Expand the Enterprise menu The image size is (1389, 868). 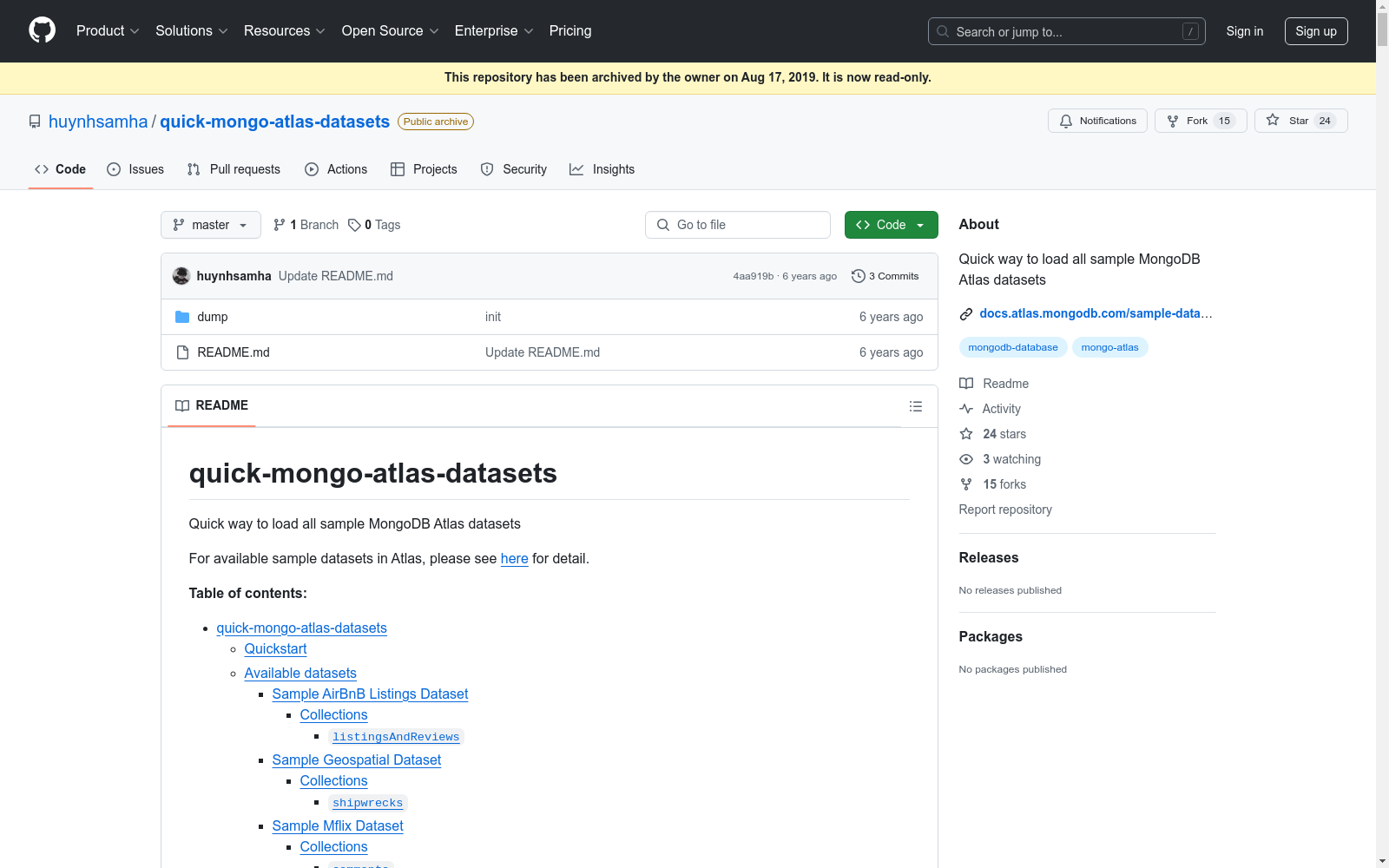(494, 30)
